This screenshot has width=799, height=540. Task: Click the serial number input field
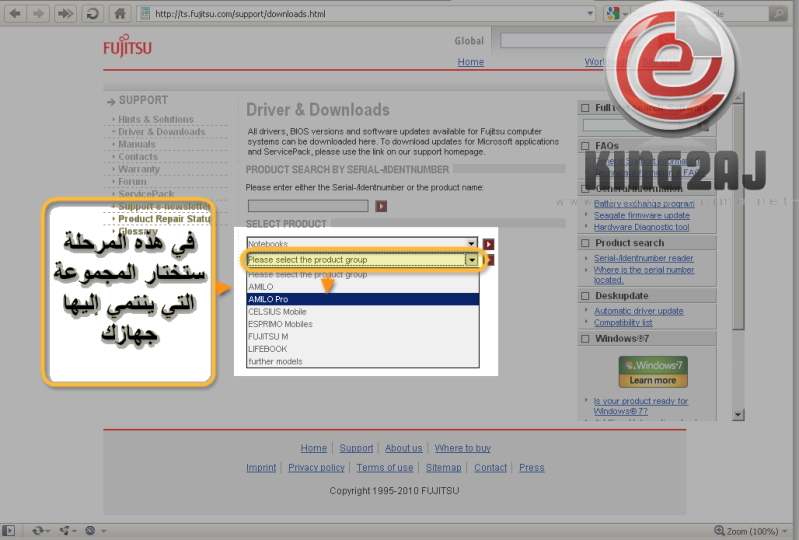coord(308,206)
